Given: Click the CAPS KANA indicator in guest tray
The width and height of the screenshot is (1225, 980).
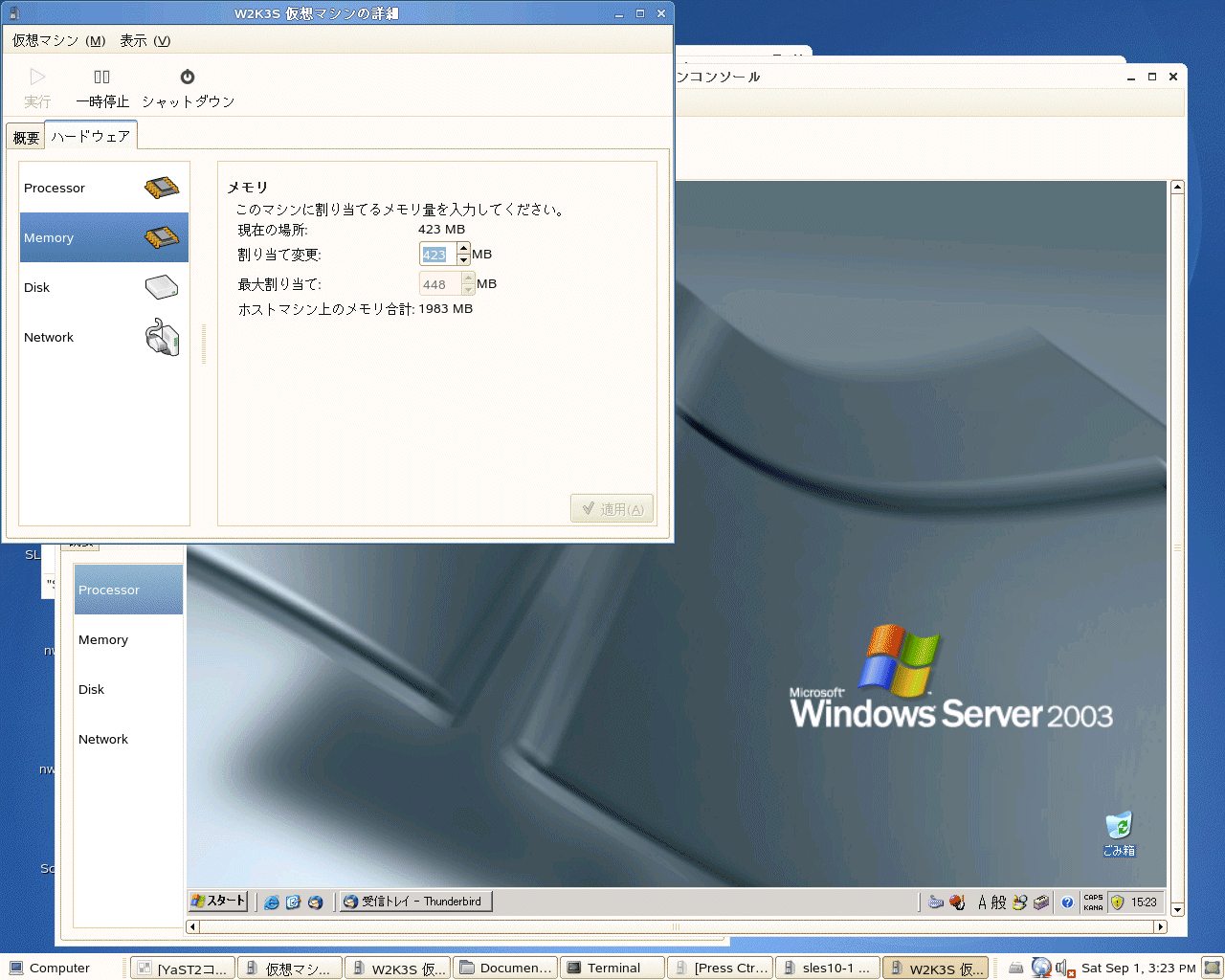Looking at the screenshot, I should pos(1093,902).
